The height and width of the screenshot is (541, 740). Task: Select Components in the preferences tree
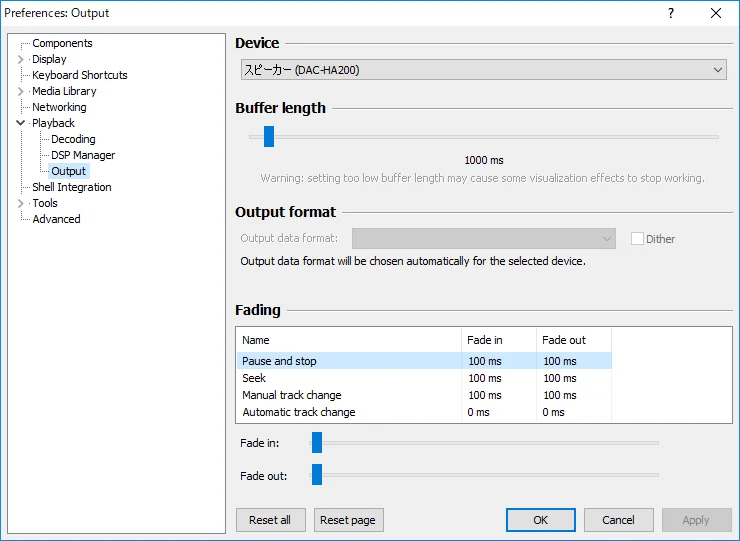(x=62, y=43)
